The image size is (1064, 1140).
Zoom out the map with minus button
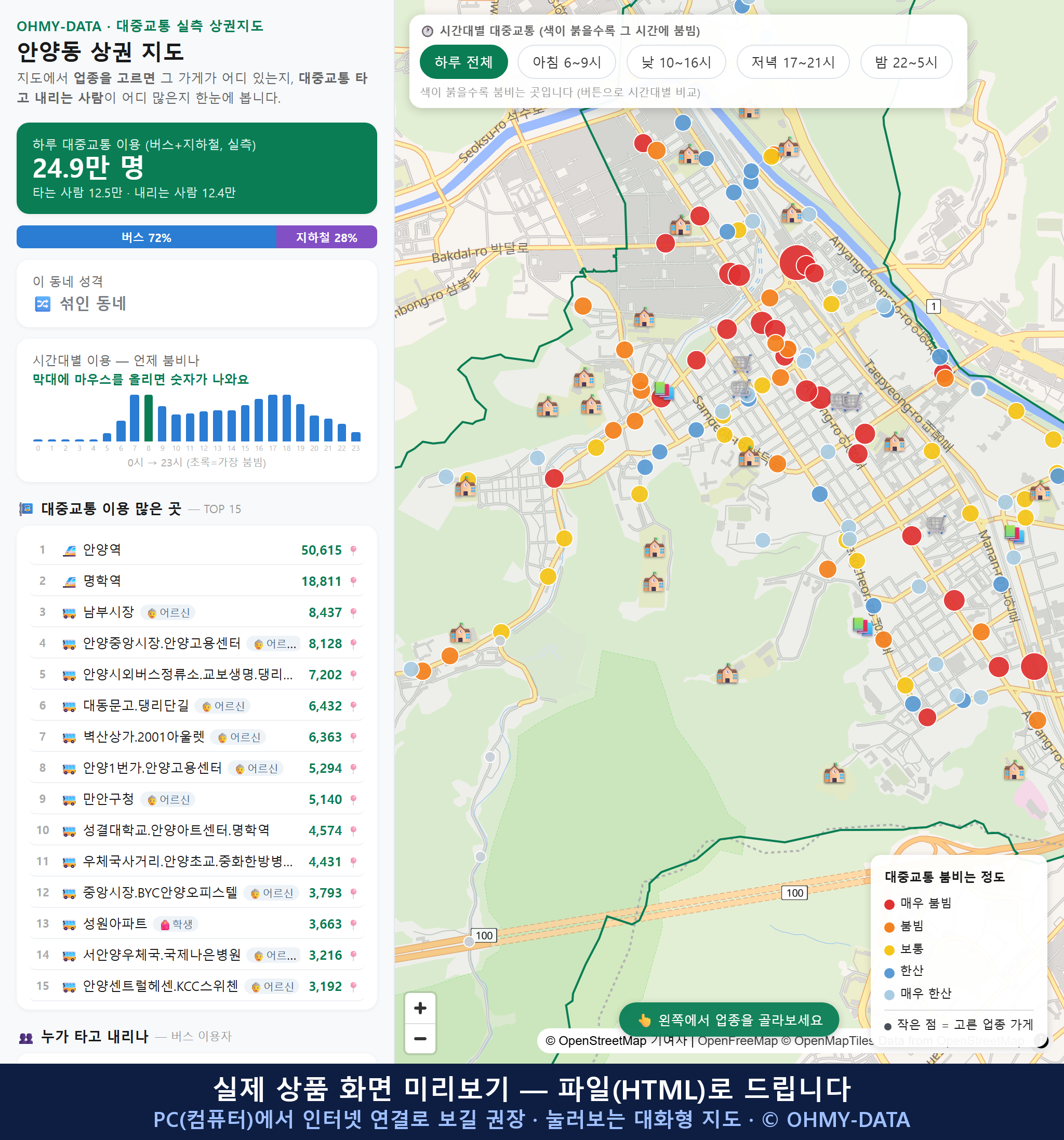pos(420,1039)
